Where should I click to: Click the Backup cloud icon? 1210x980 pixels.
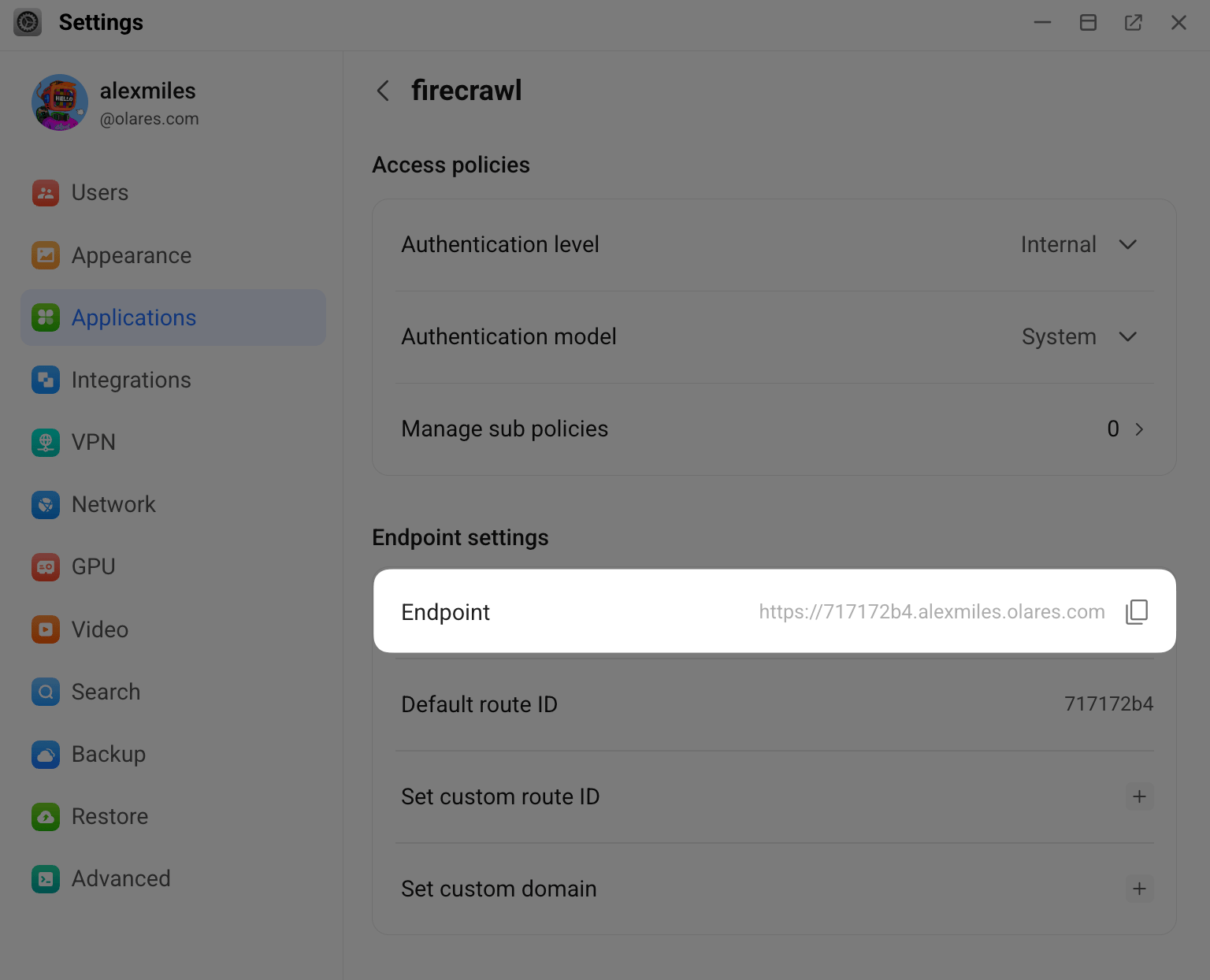[46, 754]
